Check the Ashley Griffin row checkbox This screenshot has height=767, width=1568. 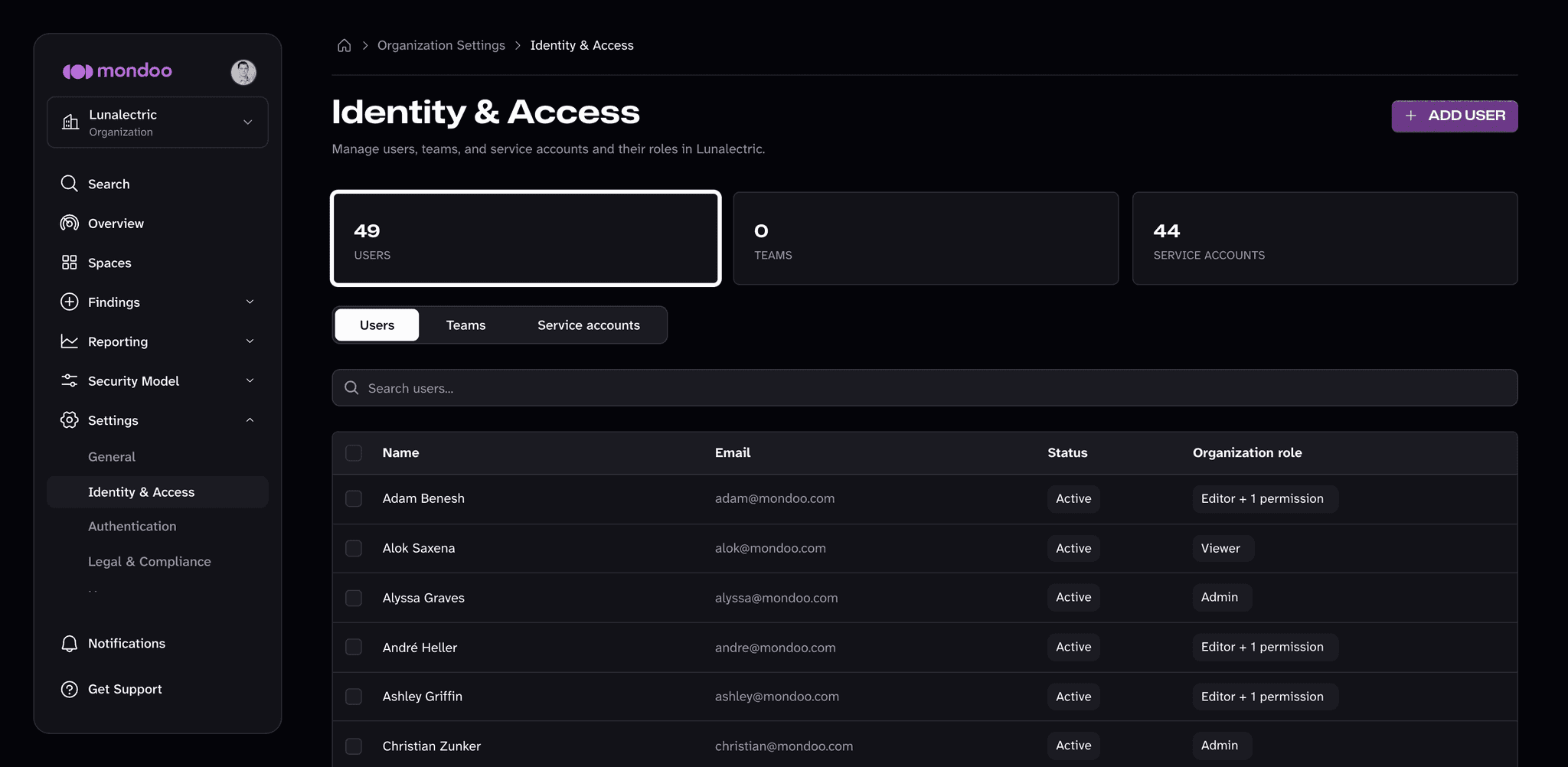[354, 697]
